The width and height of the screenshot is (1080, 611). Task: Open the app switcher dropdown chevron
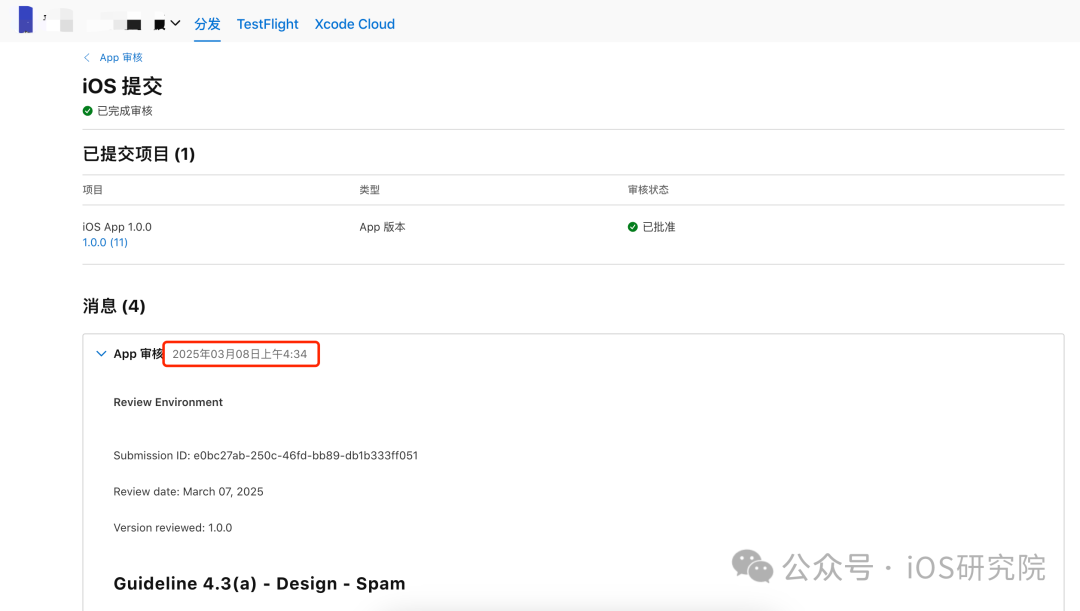pyautogui.click(x=176, y=23)
